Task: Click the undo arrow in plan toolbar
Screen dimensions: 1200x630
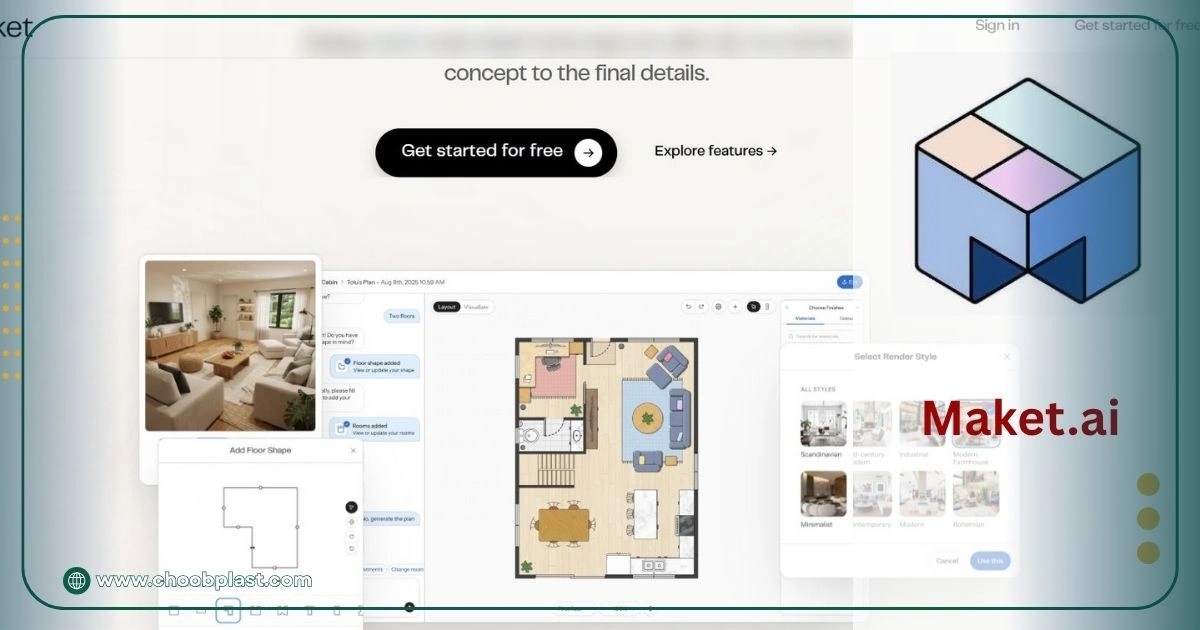Action: 688,307
